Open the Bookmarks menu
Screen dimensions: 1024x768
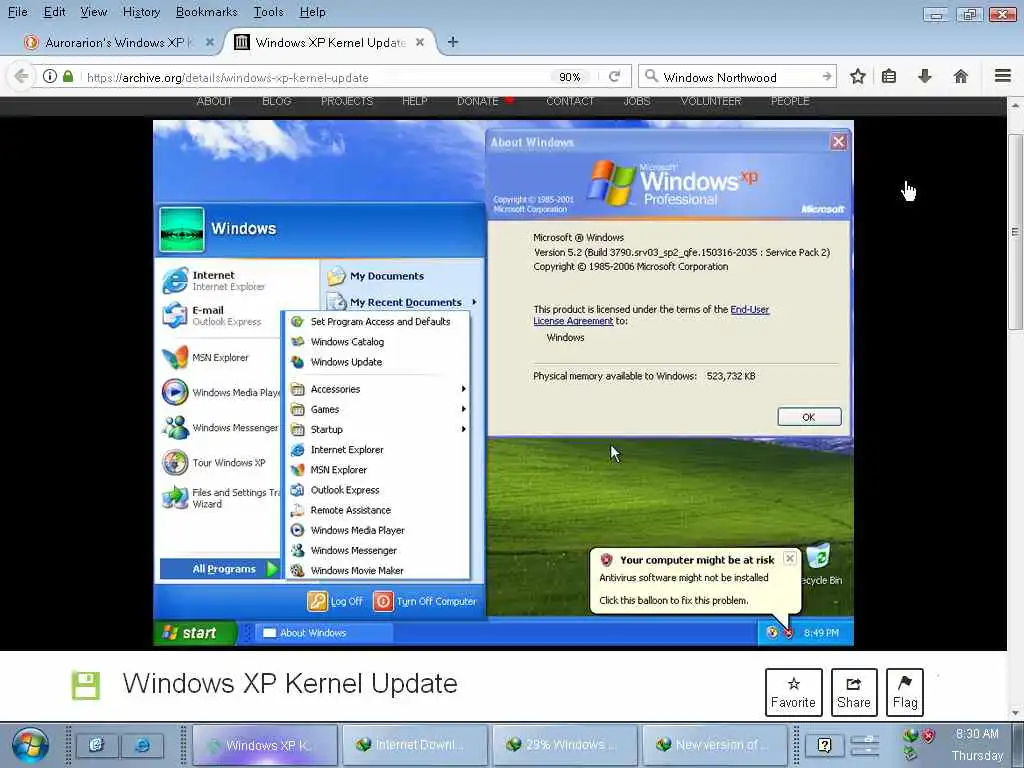pyautogui.click(x=206, y=12)
